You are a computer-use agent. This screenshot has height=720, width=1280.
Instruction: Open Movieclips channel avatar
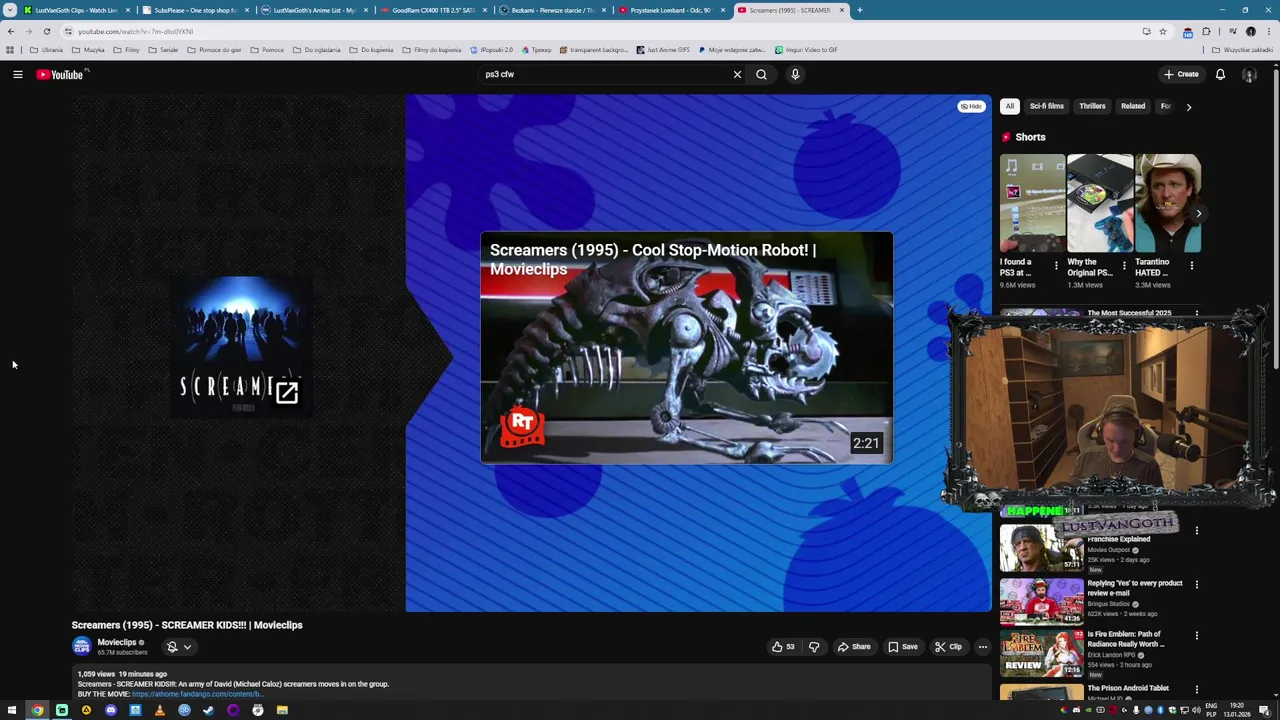coord(82,647)
